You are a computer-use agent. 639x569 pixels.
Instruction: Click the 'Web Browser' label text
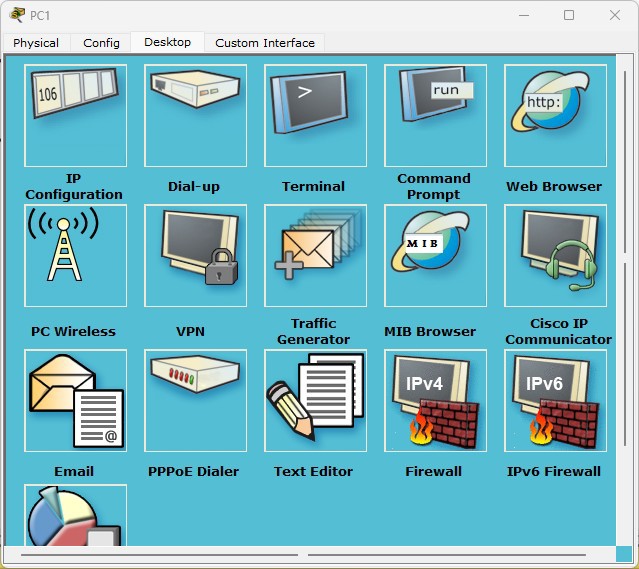(x=554, y=186)
